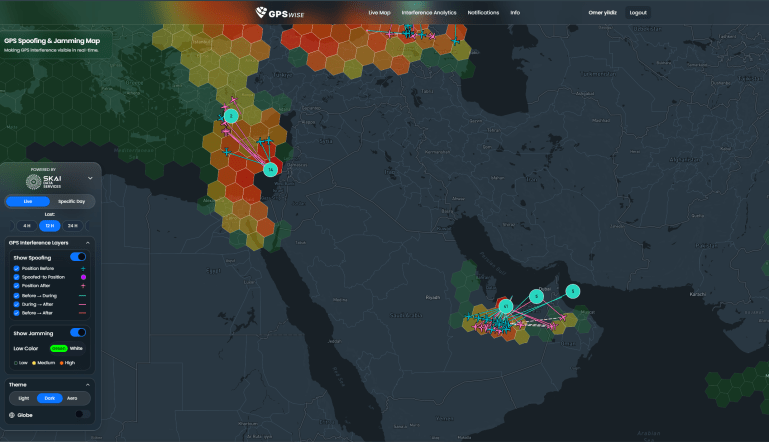This screenshot has width=769, height=442.
Task: Click the GPSwise logo
Action: coord(280,13)
